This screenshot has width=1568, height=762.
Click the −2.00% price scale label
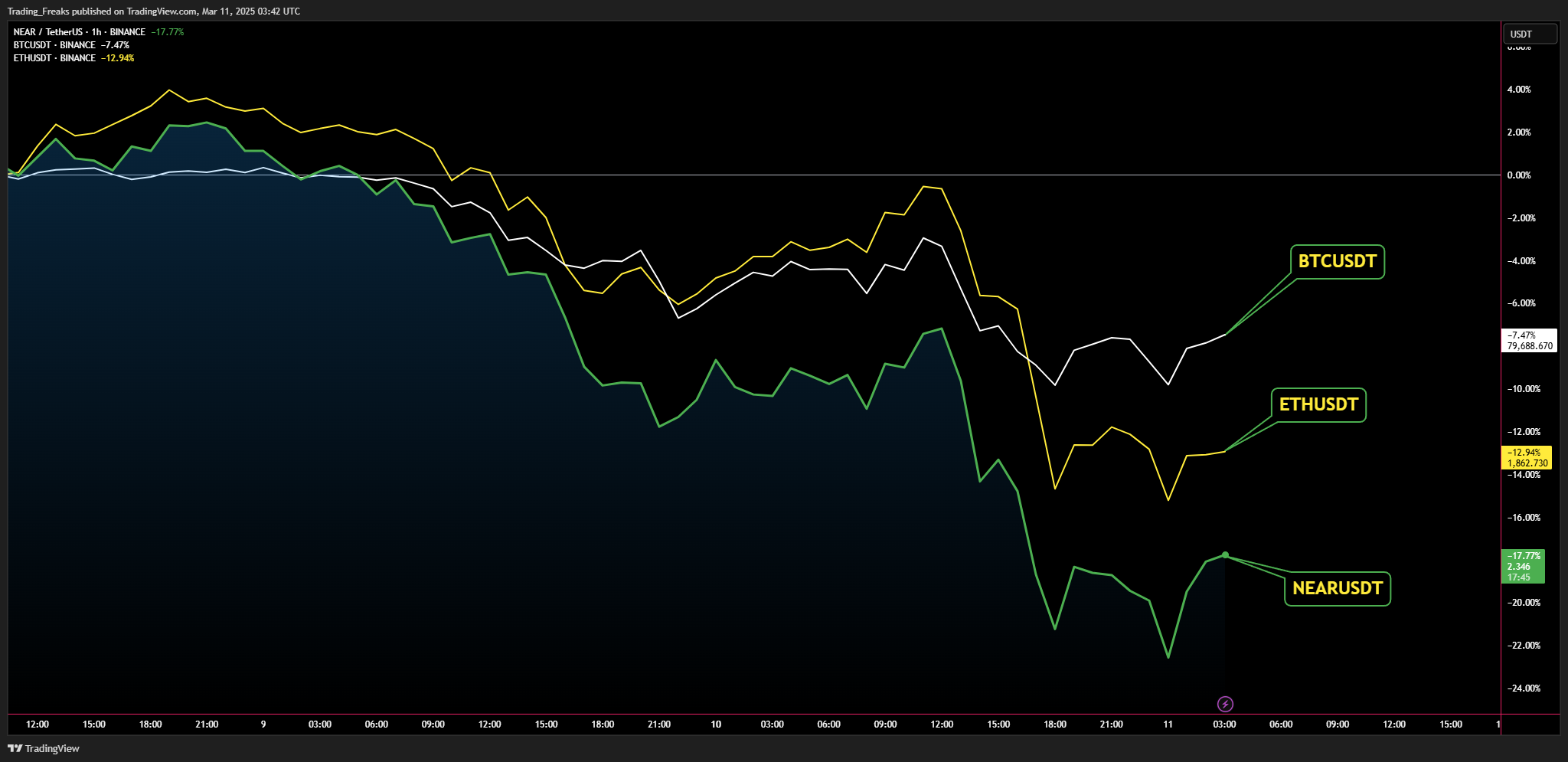coord(1521,218)
